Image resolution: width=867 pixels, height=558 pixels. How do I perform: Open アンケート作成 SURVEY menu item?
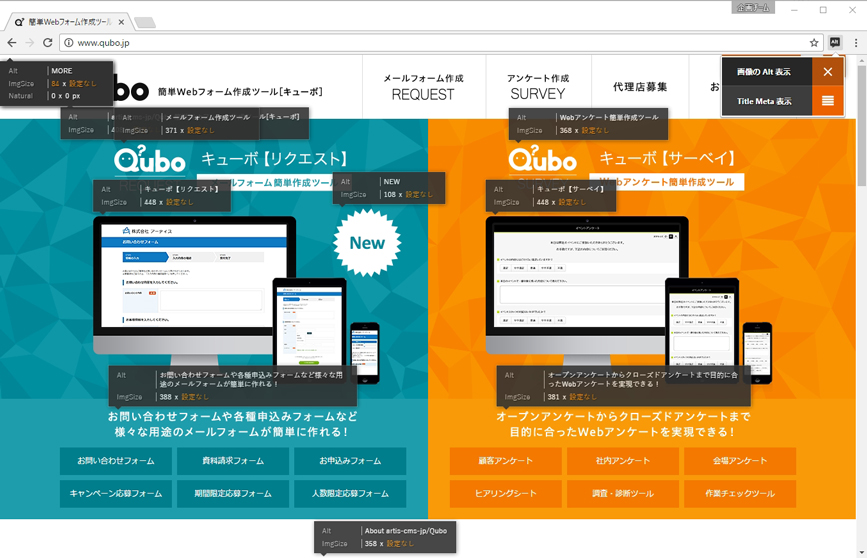[538, 87]
